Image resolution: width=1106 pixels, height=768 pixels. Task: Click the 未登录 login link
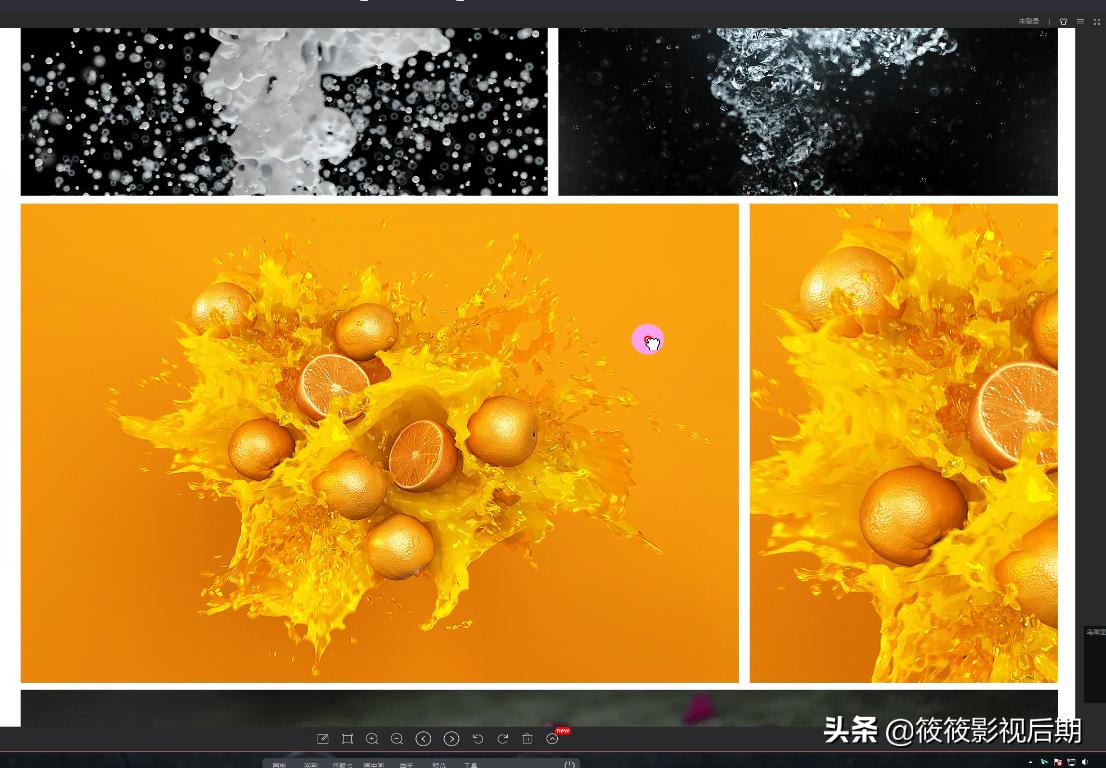[x=1028, y=21]
